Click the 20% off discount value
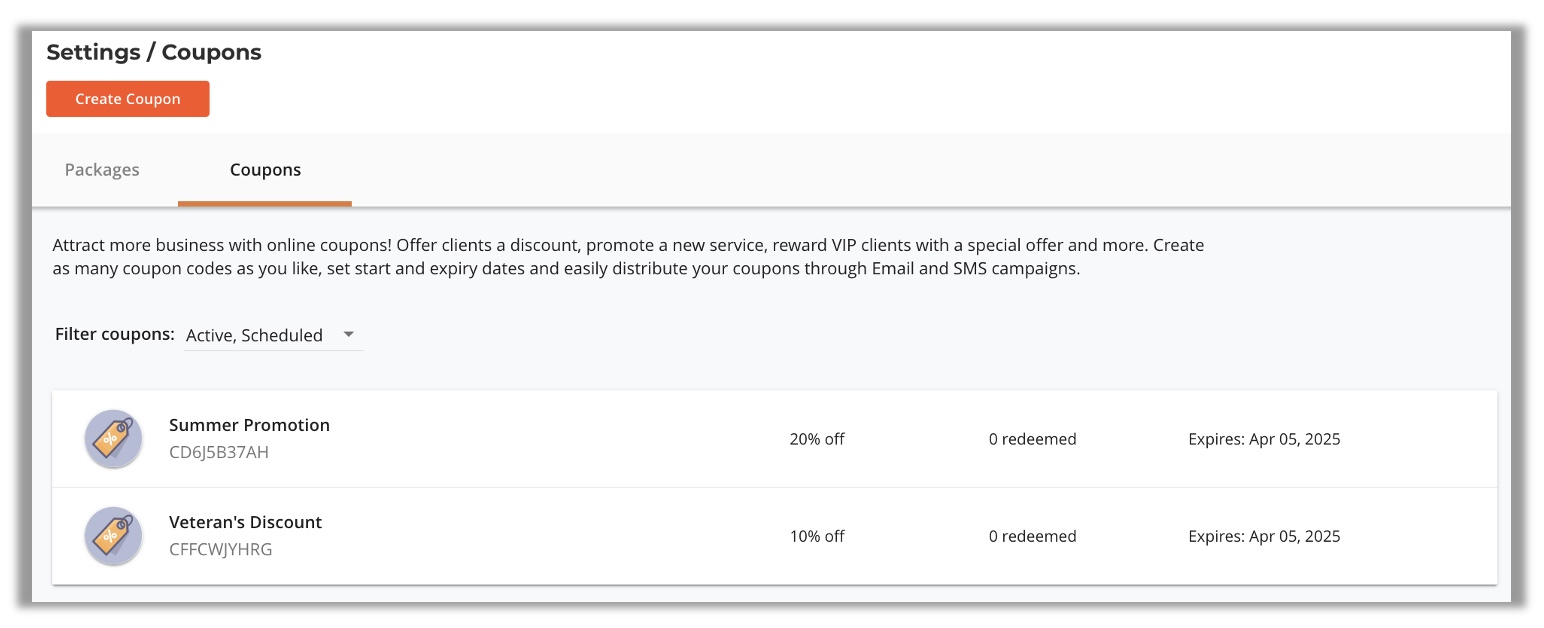 817,439
